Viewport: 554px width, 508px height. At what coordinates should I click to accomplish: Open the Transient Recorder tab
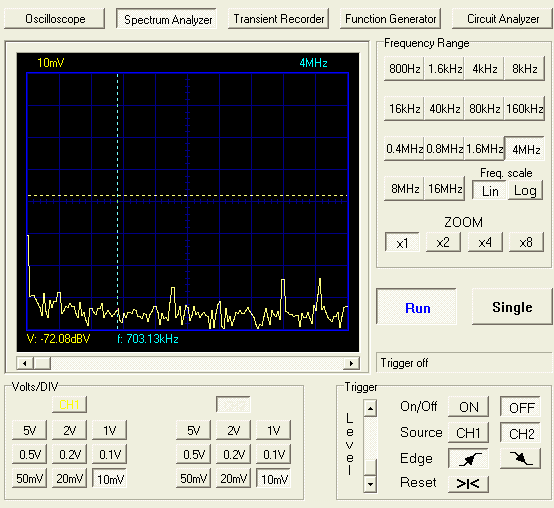278,19
